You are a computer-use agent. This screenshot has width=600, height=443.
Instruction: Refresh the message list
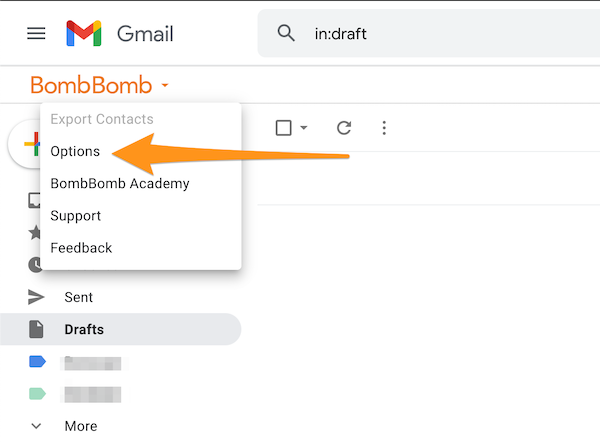pos(344,128)
